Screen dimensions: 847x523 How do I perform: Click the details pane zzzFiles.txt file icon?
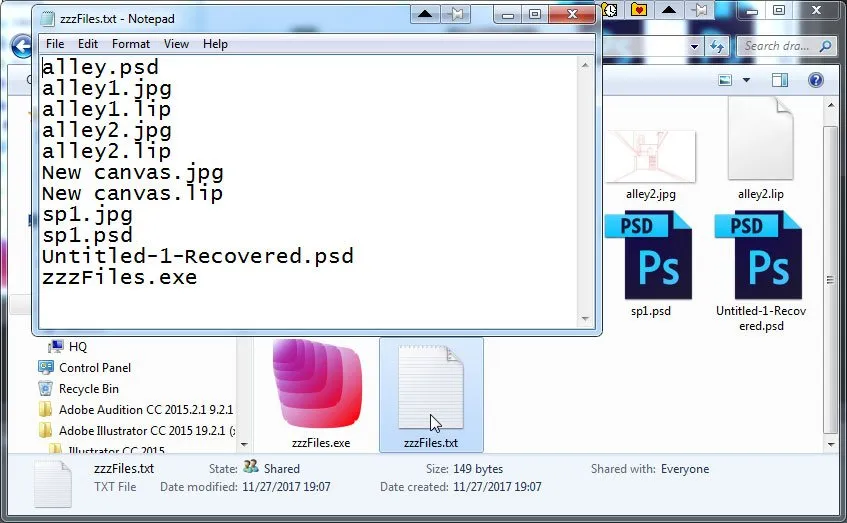coord(52,484)
